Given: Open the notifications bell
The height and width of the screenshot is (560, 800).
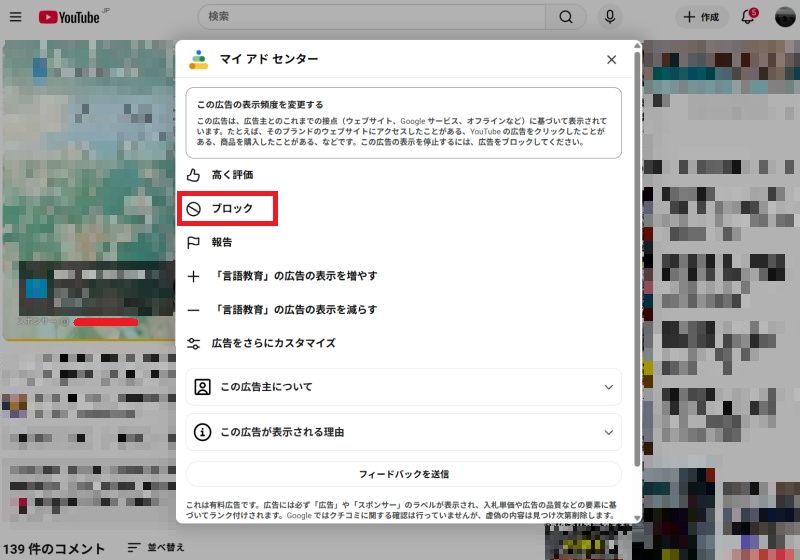Looking at the screenshot, I should point(748,17).
